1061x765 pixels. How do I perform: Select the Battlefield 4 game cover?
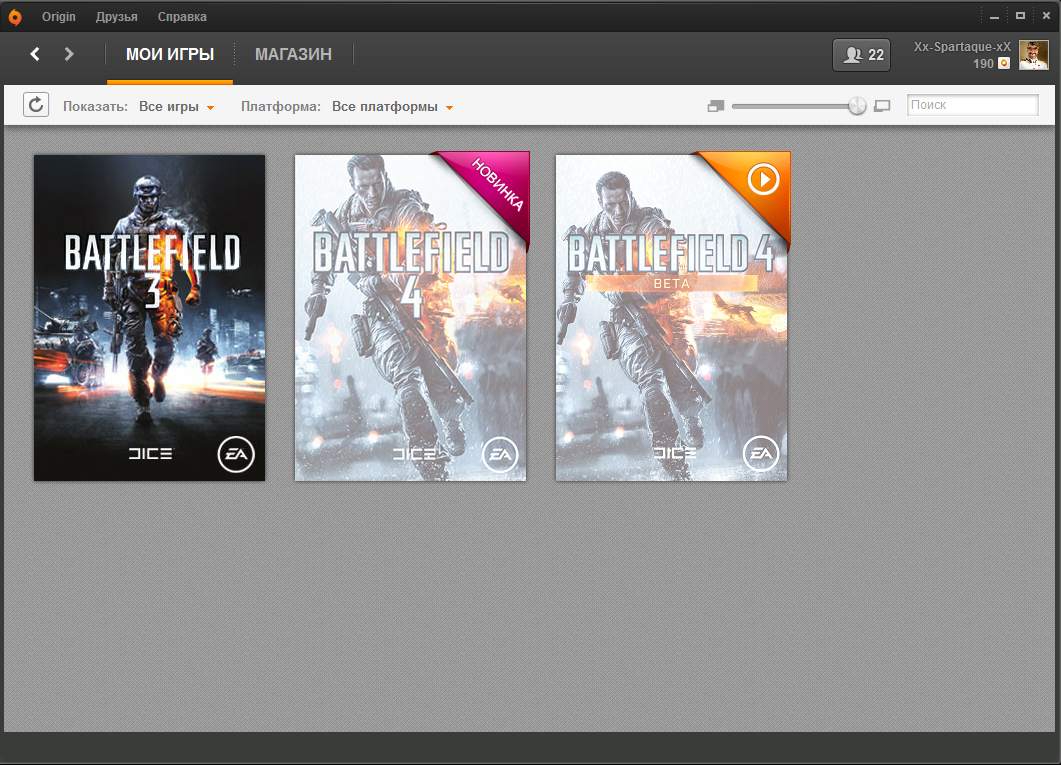(411, 318)
